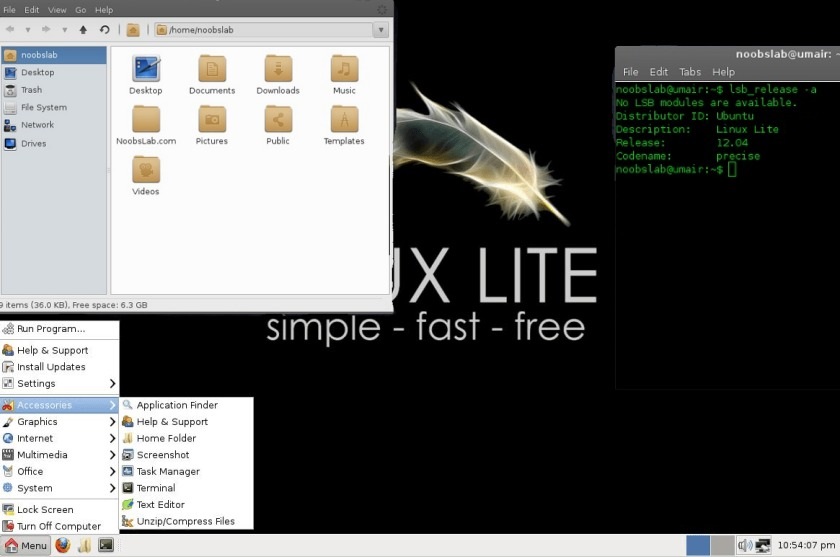Image resolution: width=840 pixels, height=557 pixels.
Task: Select Desktop in the sidebar
Action: (x=54, y=72)
